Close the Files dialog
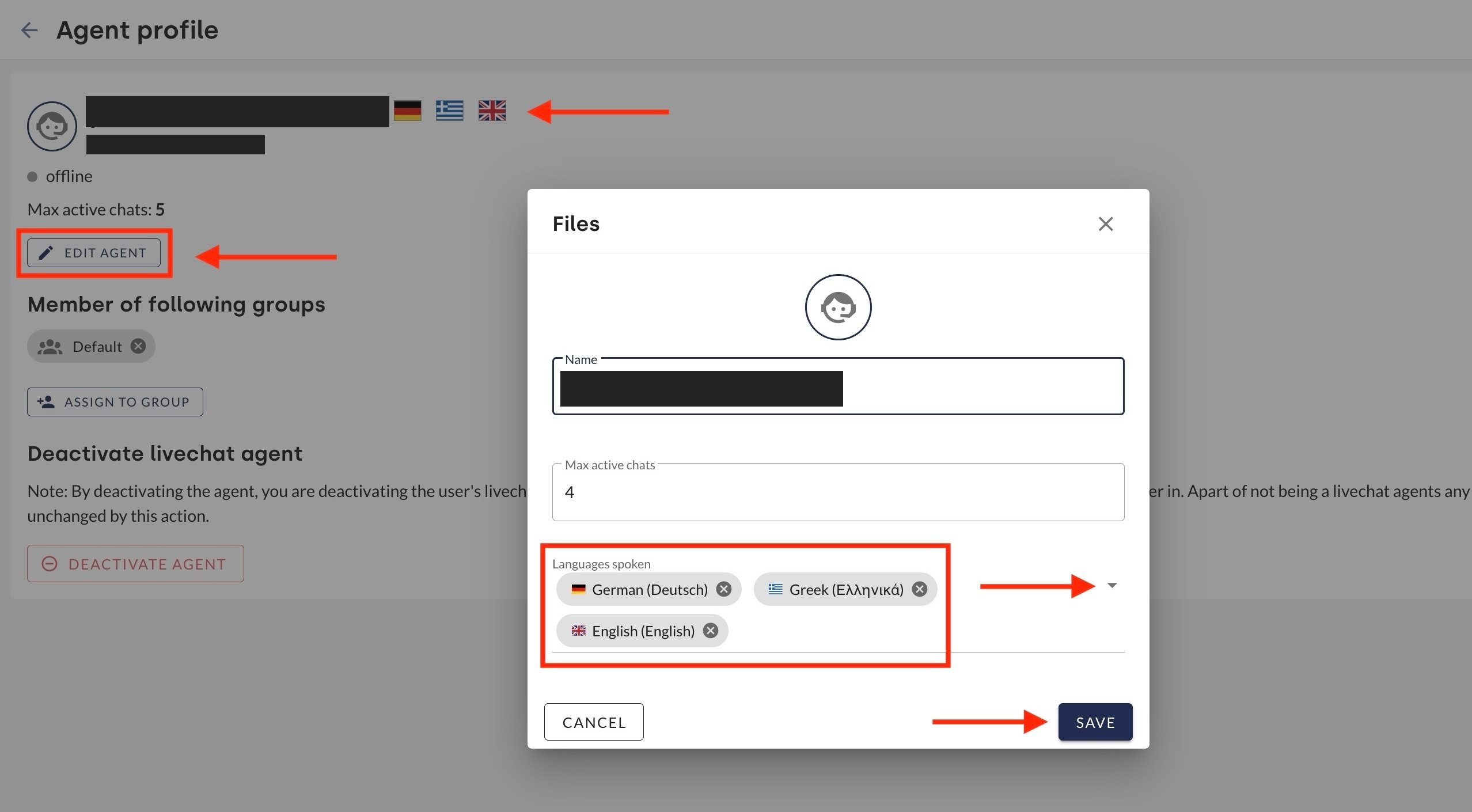 pos(1105,224)
